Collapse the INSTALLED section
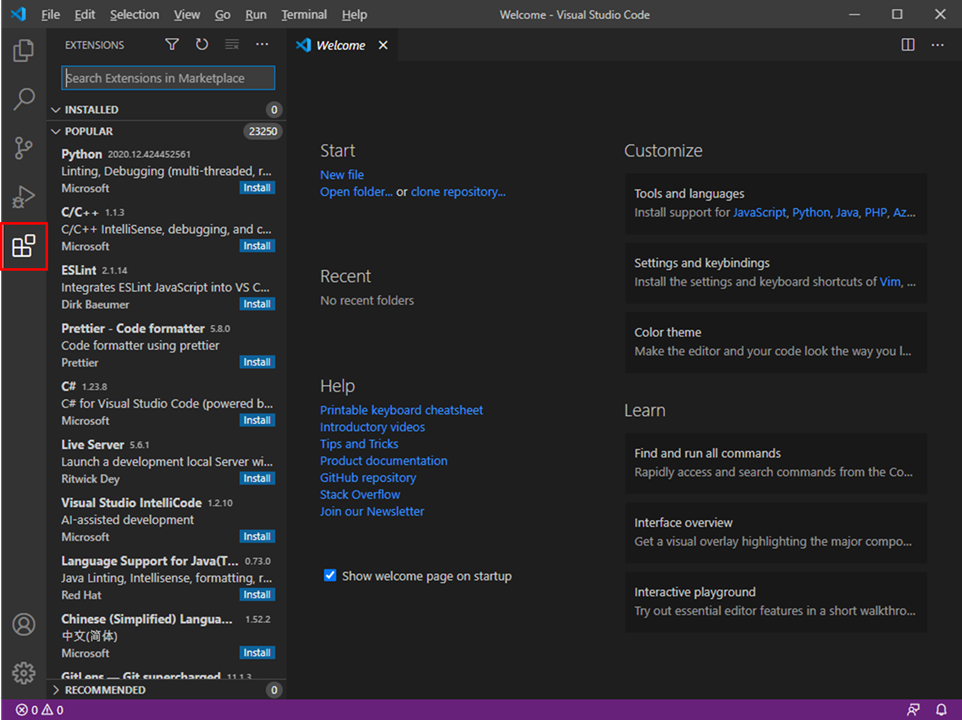 tap(56, 110)
